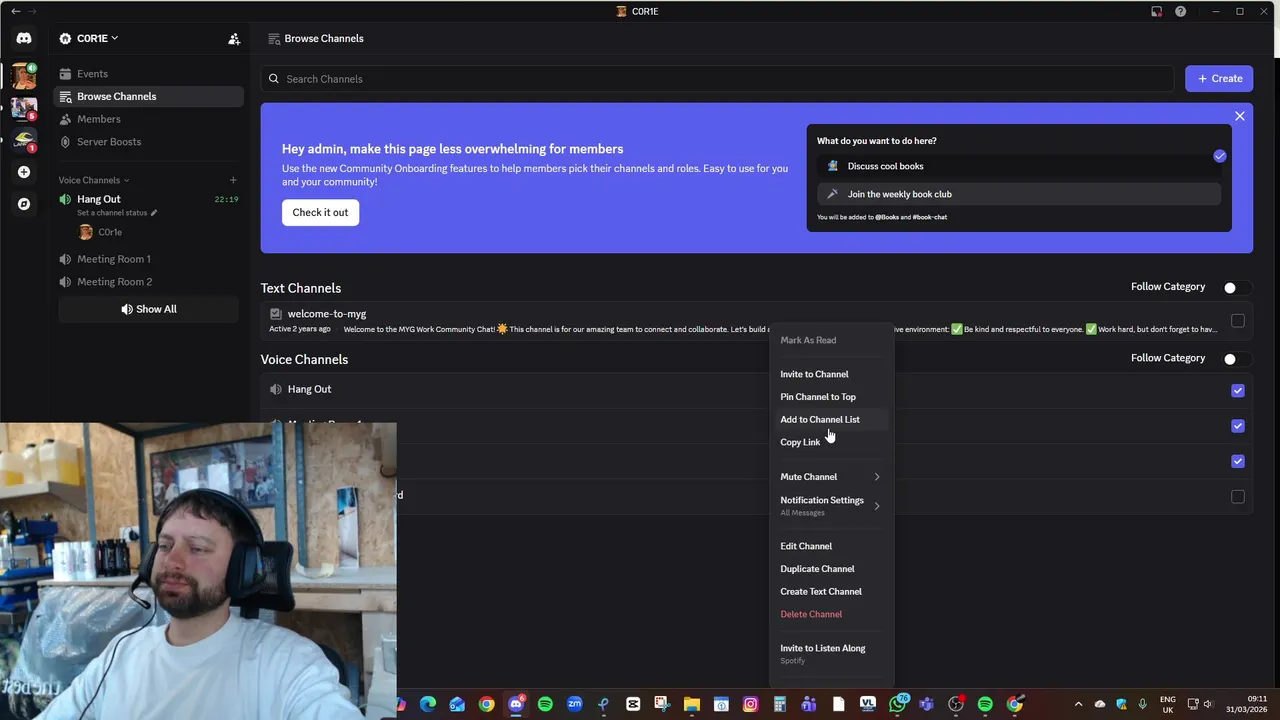The height and width of the screenshot is (720, 1280).
Task: Click the welcome-to-myg channel name
Action: [327, 314]
